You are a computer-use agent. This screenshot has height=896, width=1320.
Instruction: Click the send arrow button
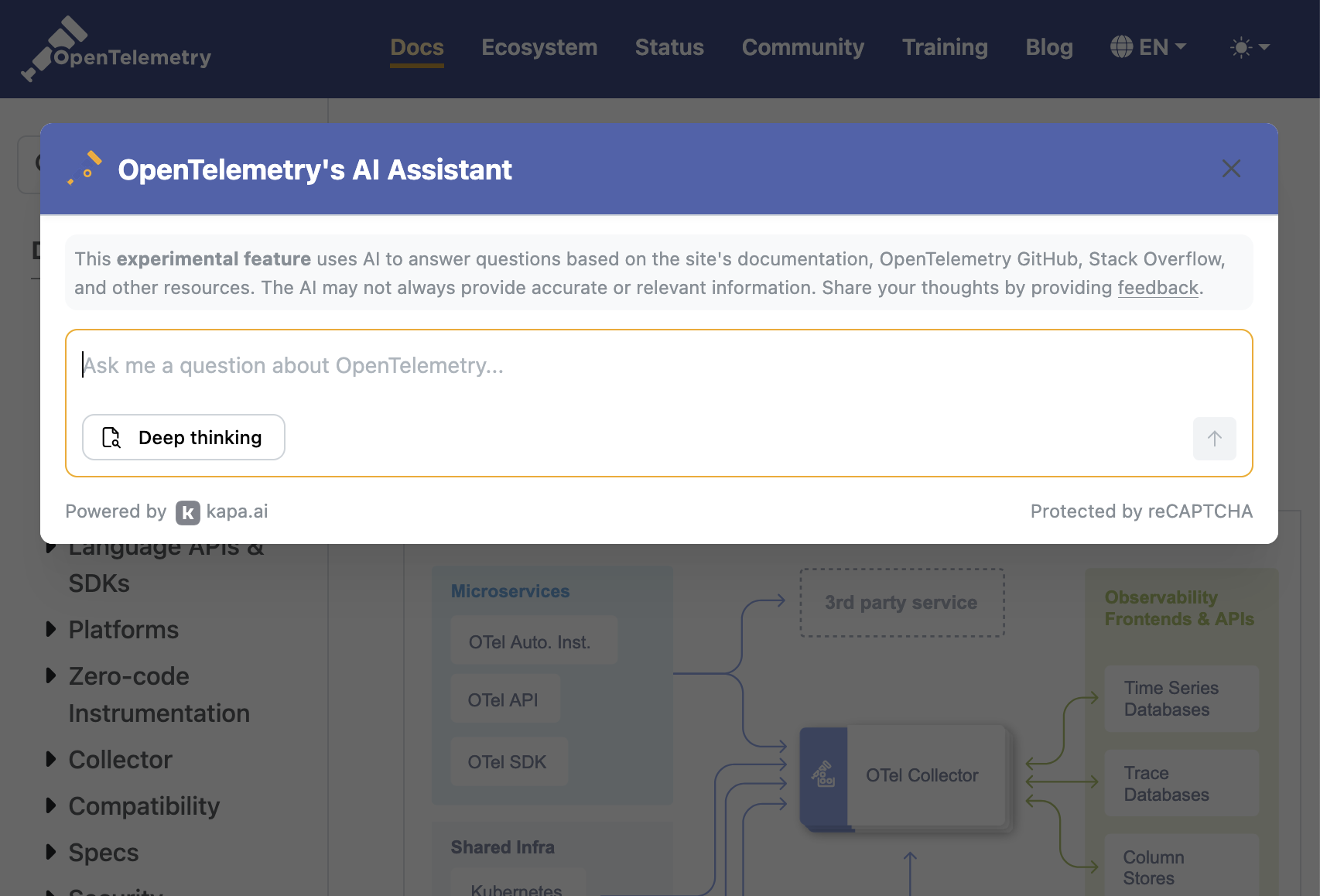coord(1214,439)
